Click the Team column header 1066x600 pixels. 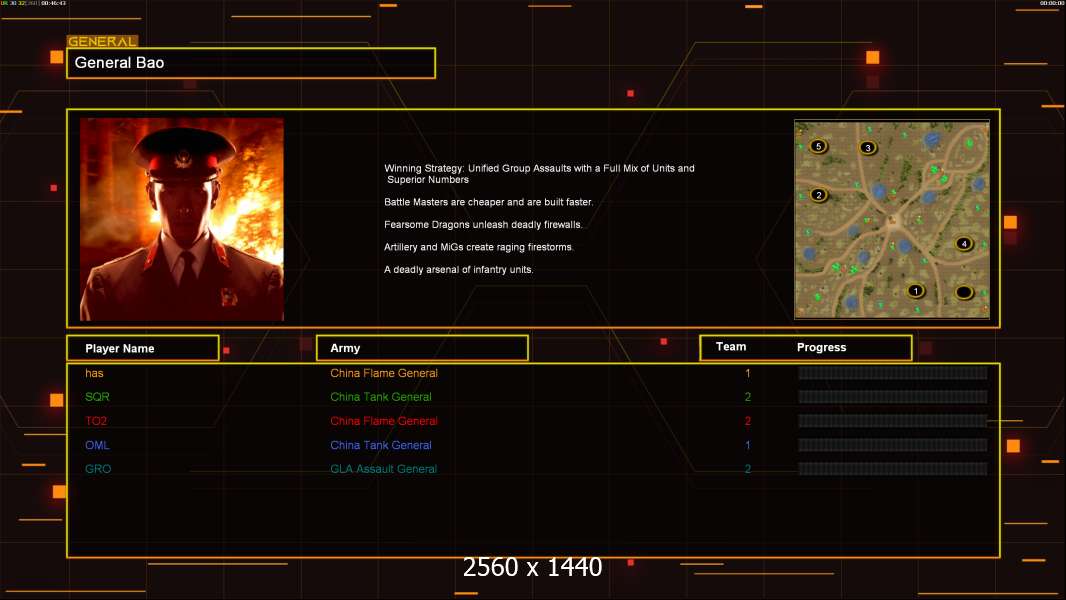click(x=731, y=347)
